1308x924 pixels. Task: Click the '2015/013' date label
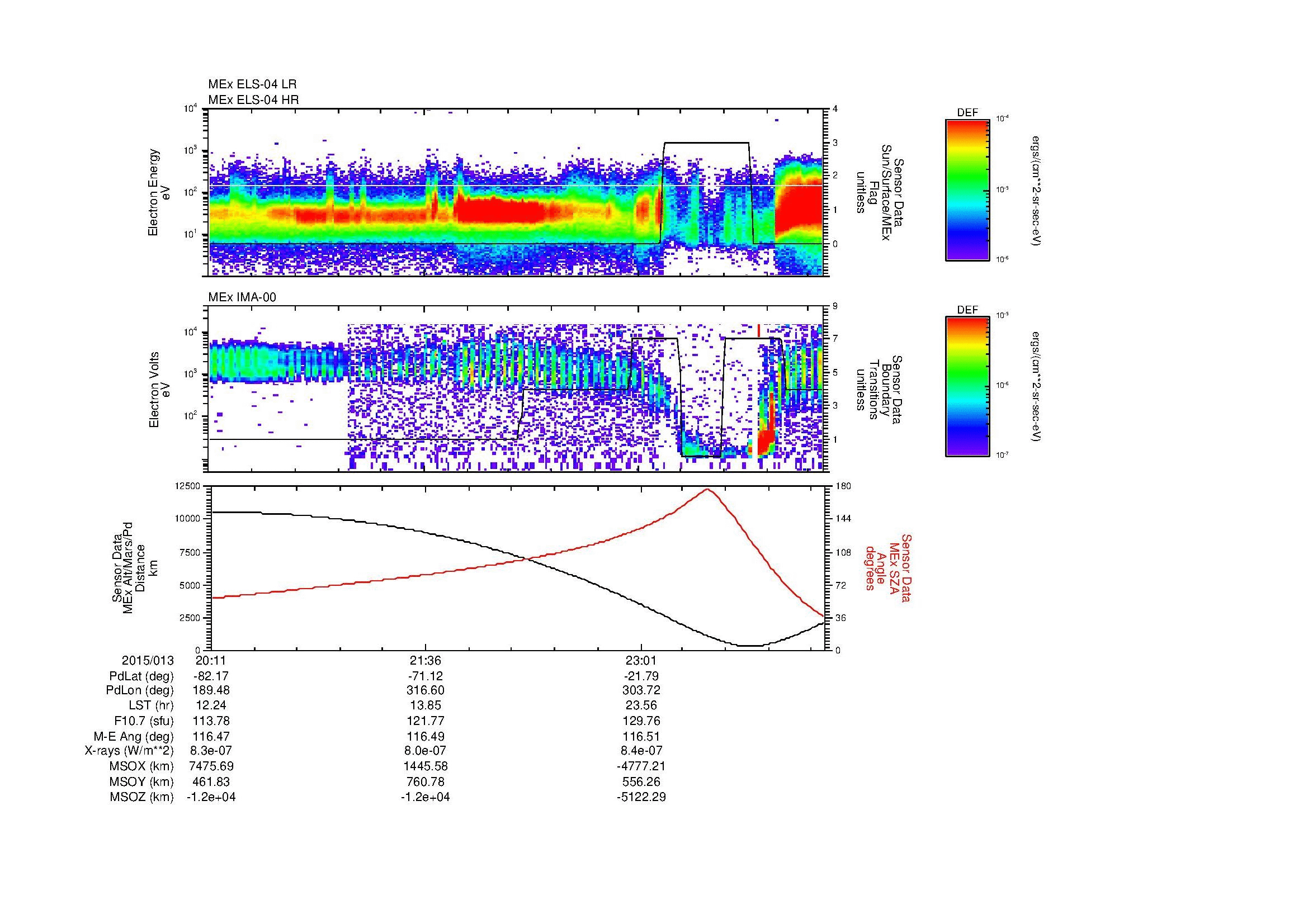coord(148,661)
